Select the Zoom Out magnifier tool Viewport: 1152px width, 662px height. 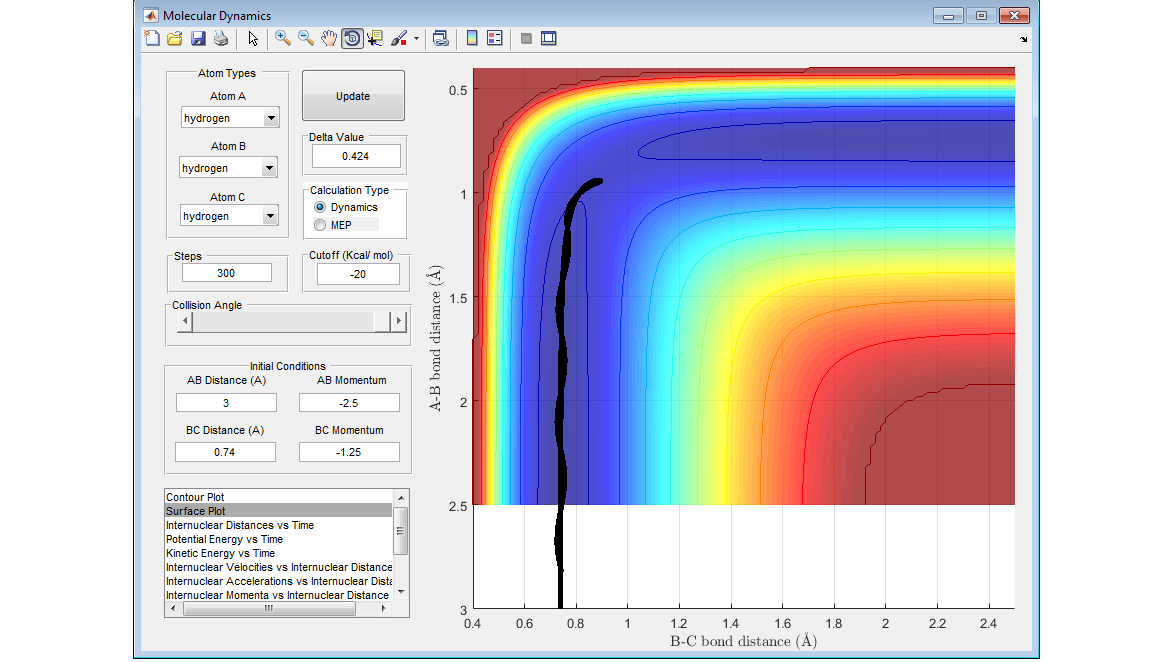306,39
